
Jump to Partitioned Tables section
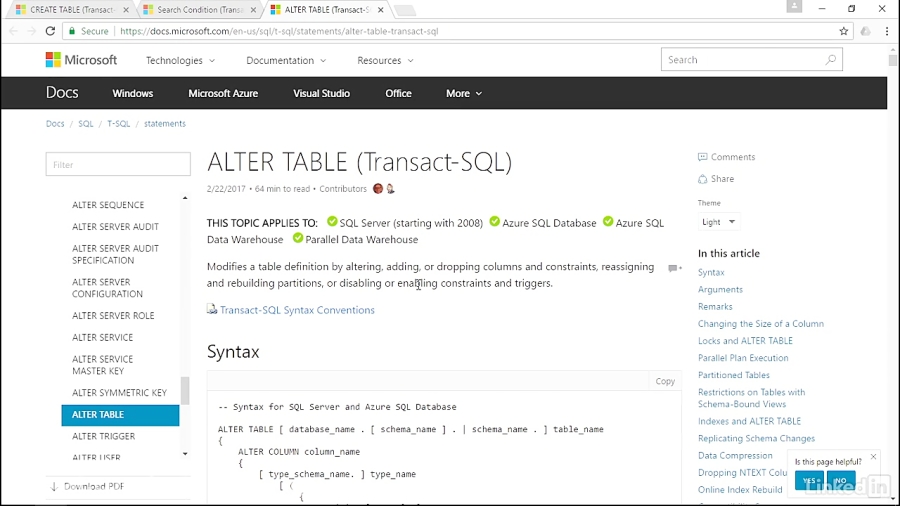coord(734,375)
